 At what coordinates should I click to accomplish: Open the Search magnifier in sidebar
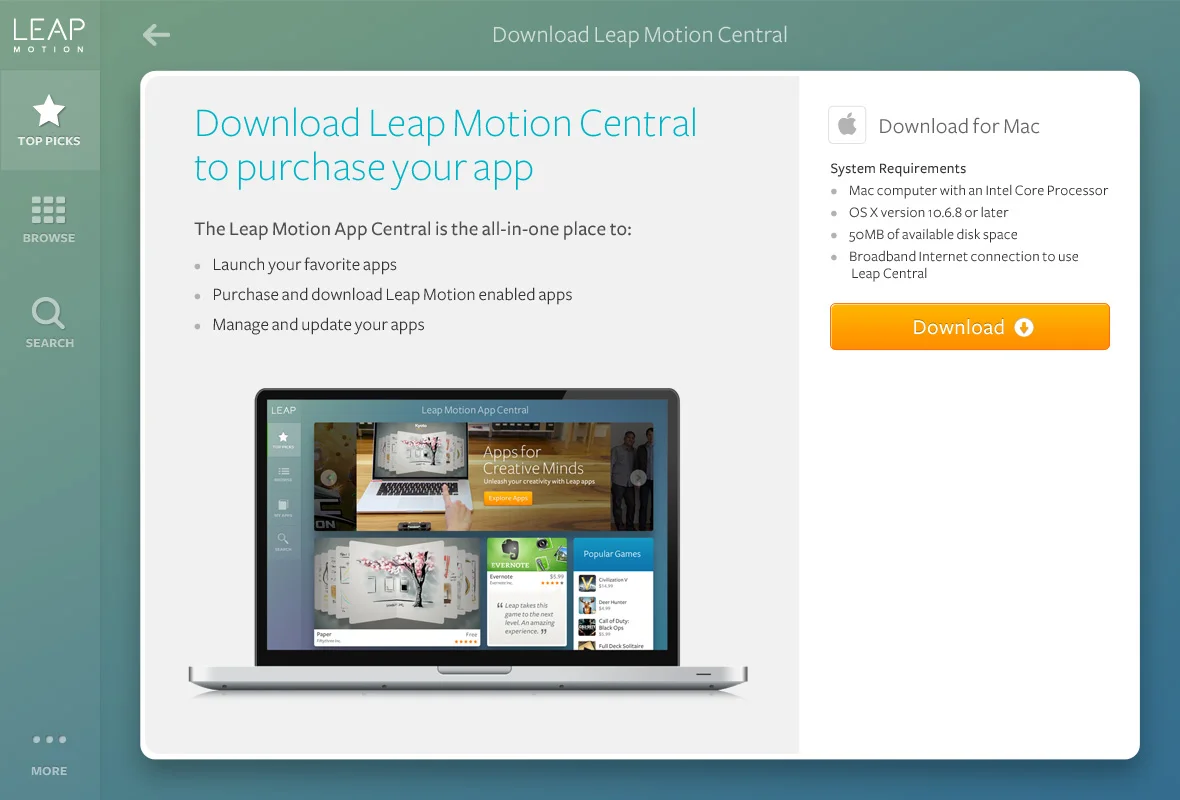49,324
